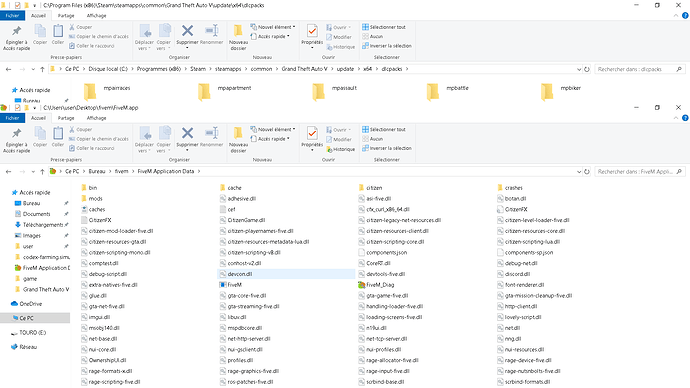
Task: Click Coller icon in dlcpacks window ribbon
Action: click(x=58, y=31)
